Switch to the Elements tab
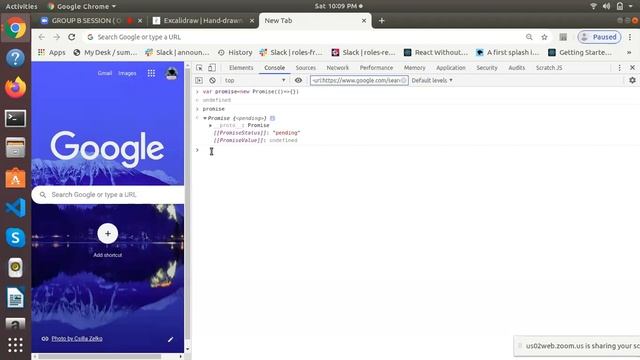Viewport: 640px width, 360px height. click(241, 68)
